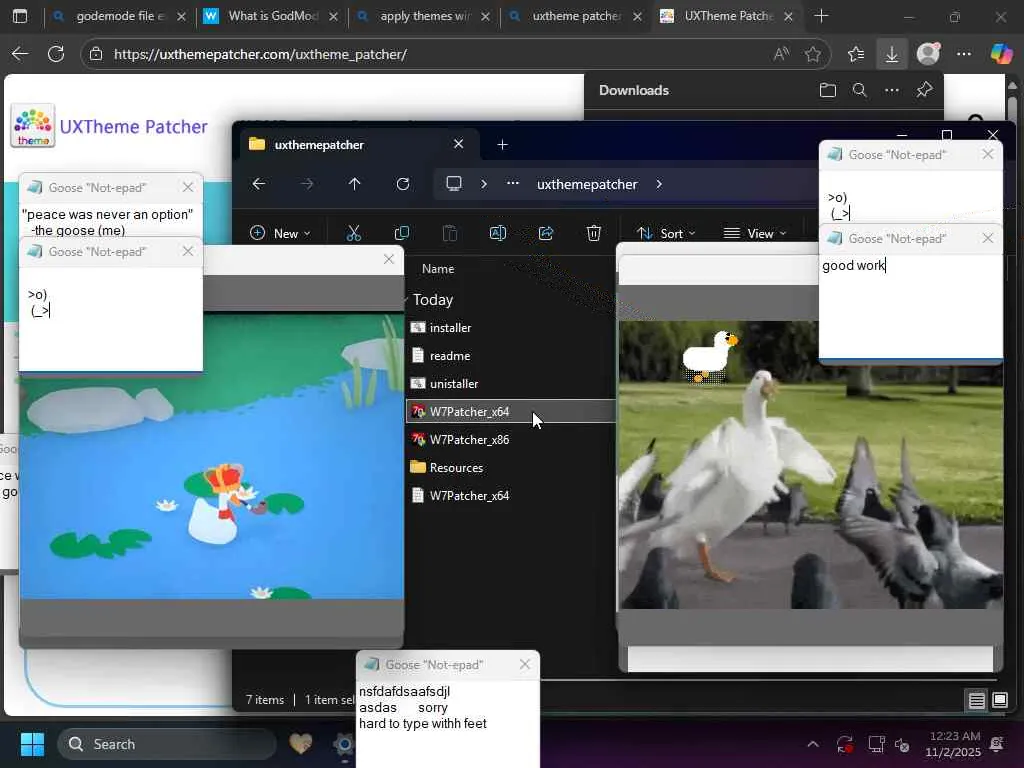This screenshot has width=1024, height=768.
Task: Click the Read aloud icon in address bar
Action: 781,54
